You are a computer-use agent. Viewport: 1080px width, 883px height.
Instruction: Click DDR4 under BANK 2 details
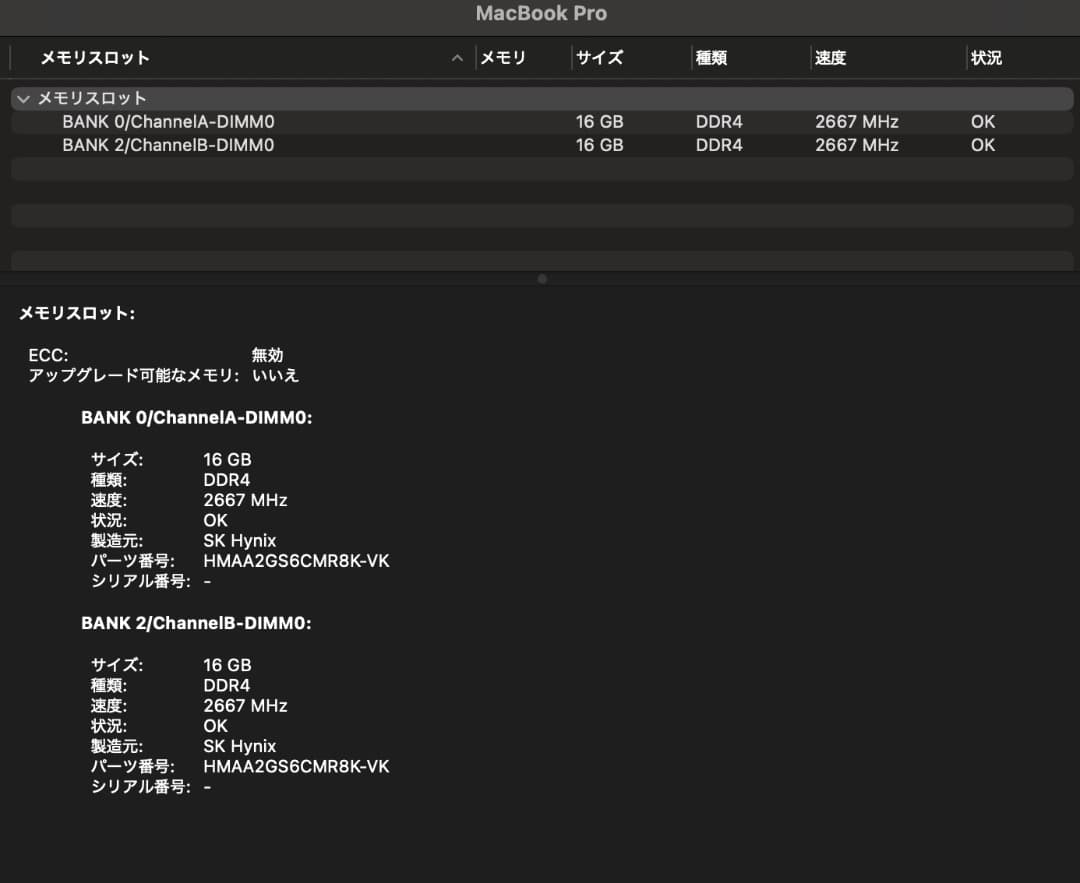click(x=227, y=685)
